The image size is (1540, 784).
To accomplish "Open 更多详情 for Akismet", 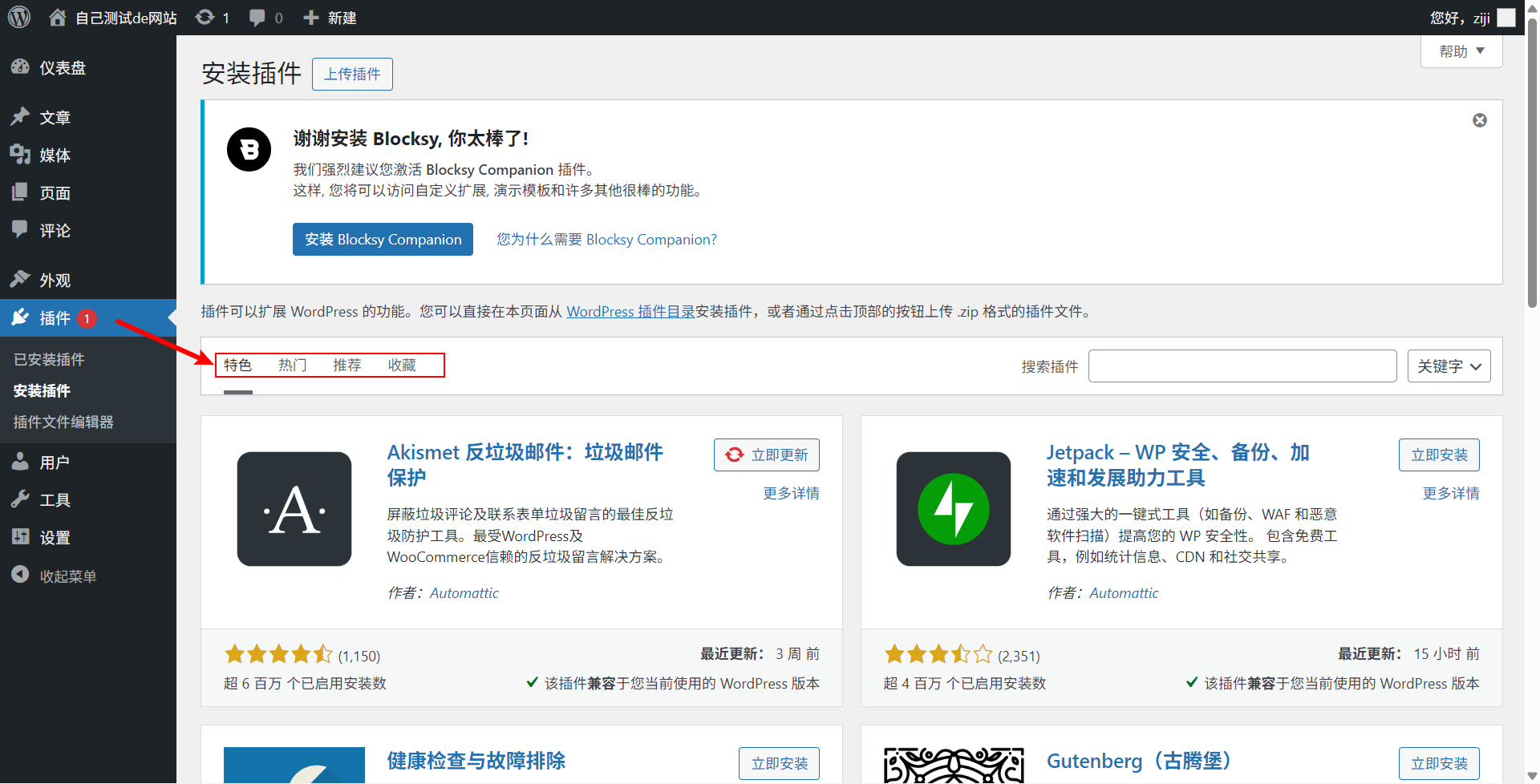I will [791, 493].
